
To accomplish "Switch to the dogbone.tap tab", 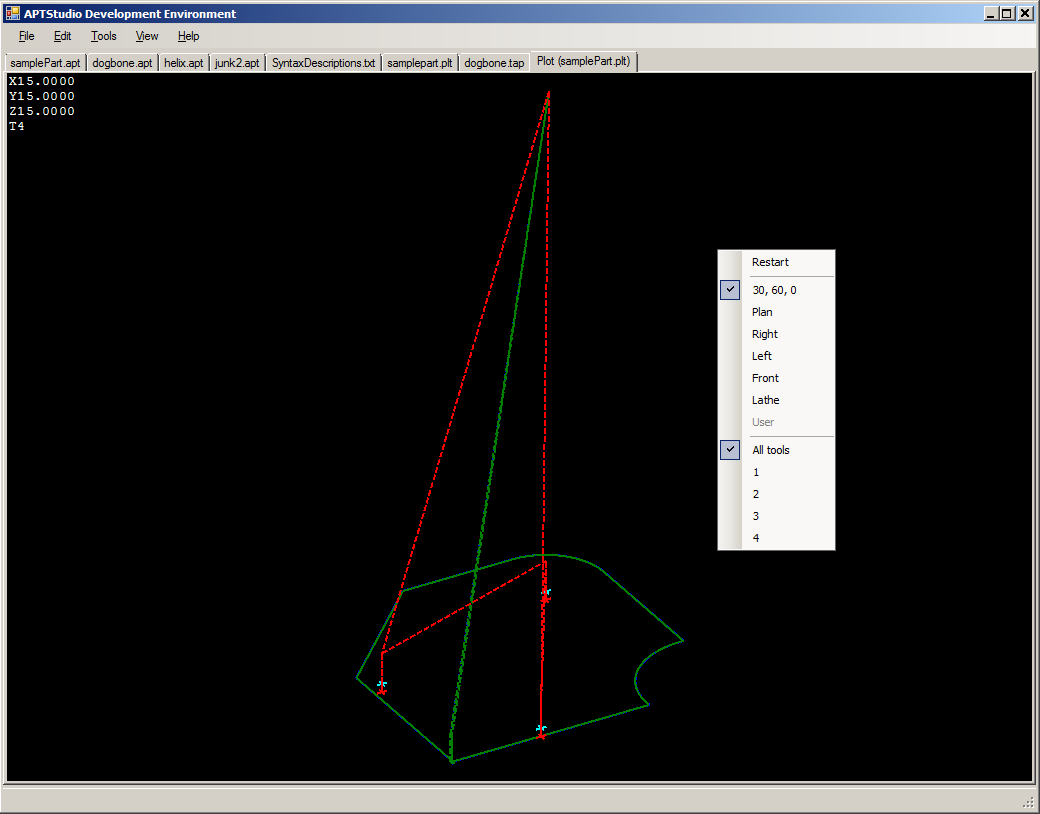I will coord(494,63).
